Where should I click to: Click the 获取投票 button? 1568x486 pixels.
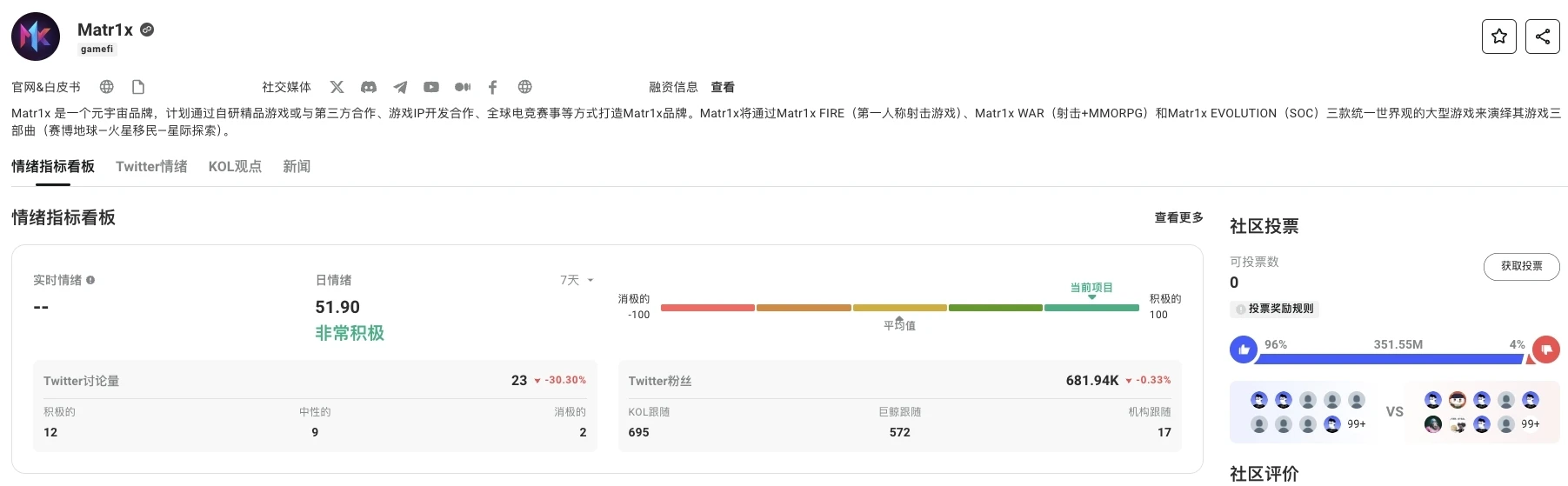point(1521,266)
